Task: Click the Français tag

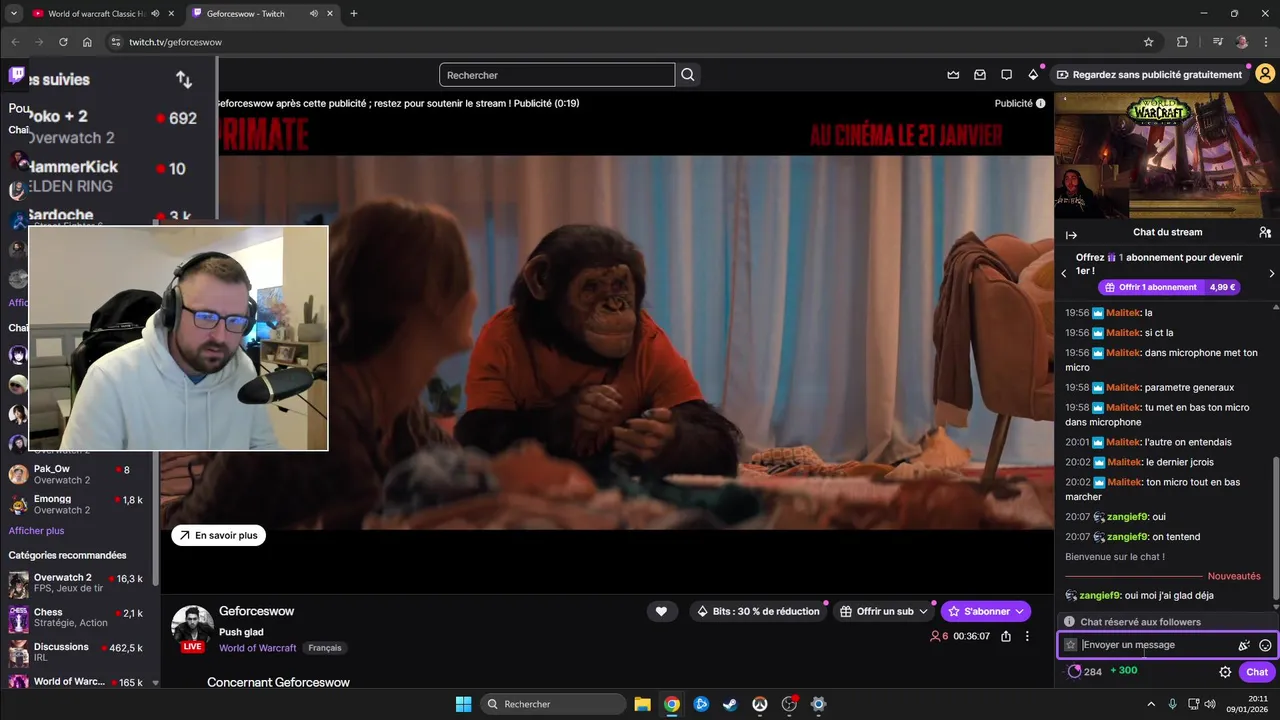Action: click(x=325, y=648)
